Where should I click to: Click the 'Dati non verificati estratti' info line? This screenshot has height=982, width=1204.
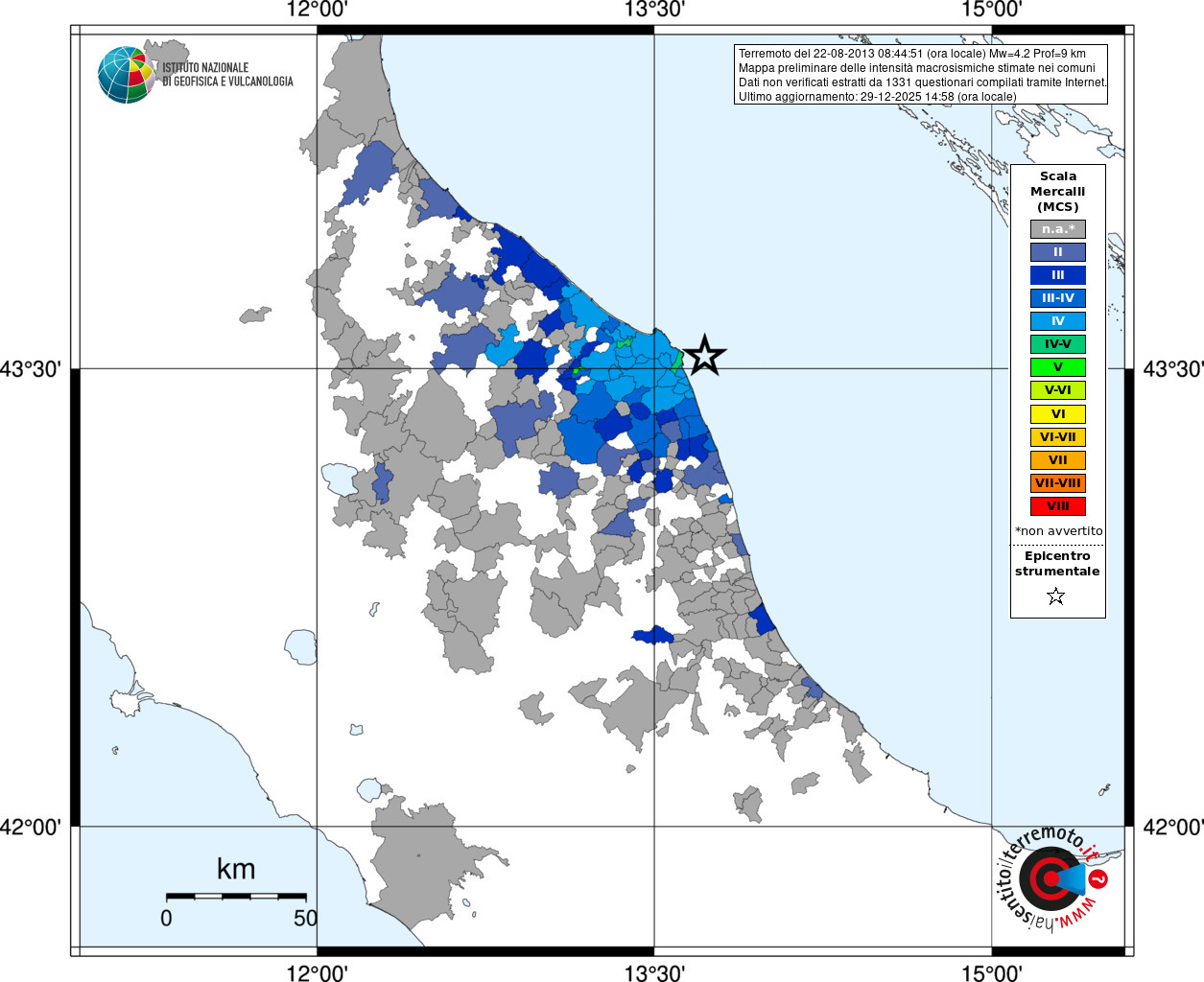[x=922, y=82]
